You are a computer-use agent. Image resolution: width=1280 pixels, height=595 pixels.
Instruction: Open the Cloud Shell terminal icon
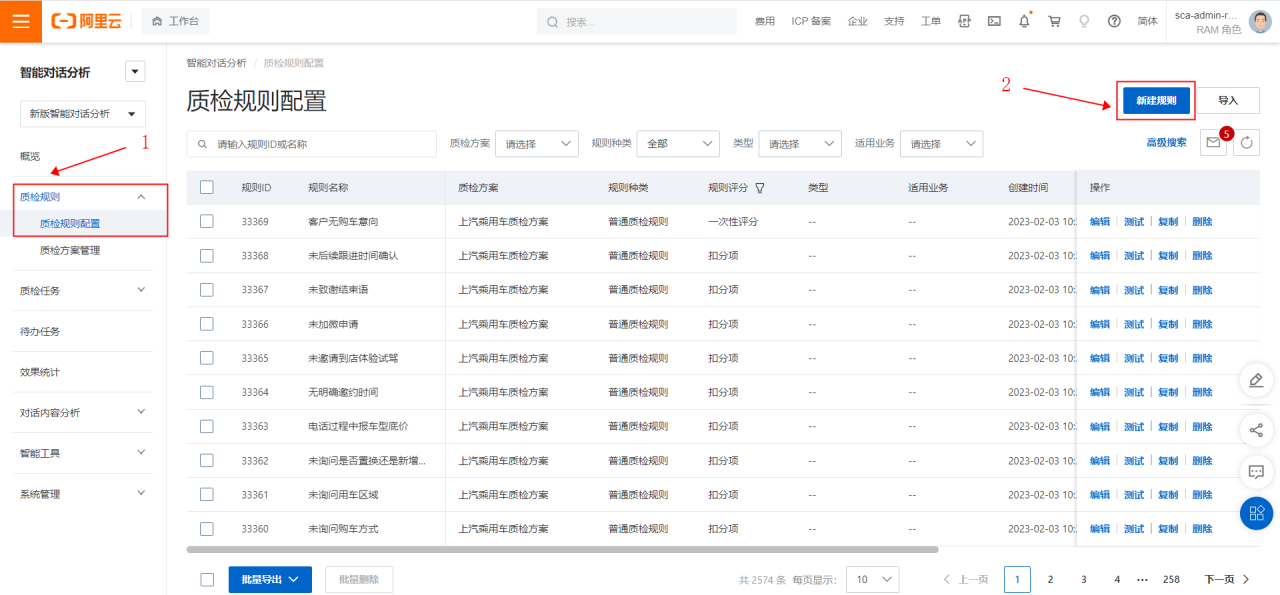pyautogui.click(x=994, y=21)
